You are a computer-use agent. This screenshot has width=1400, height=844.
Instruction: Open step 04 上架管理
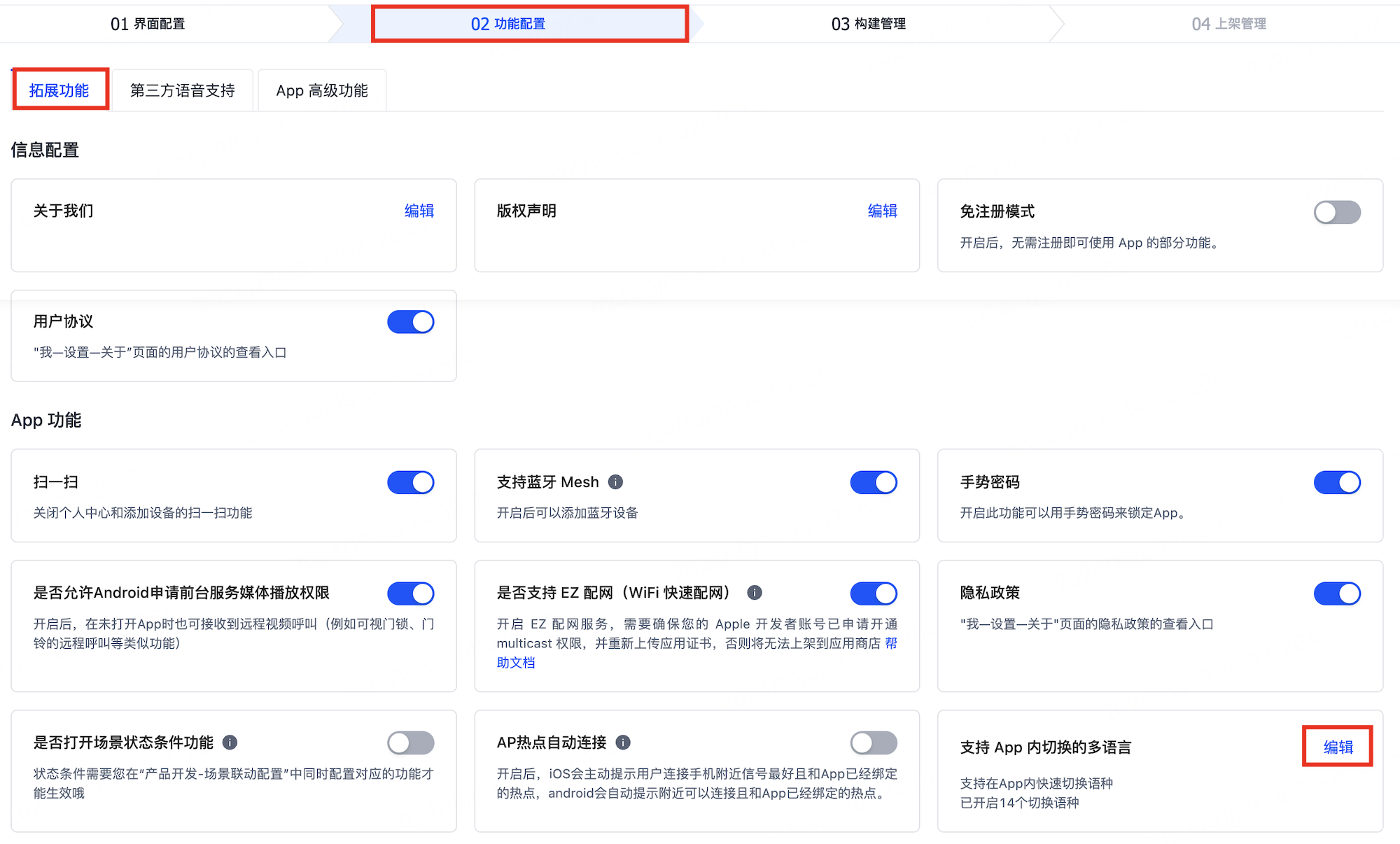[x=1228, y=24]
